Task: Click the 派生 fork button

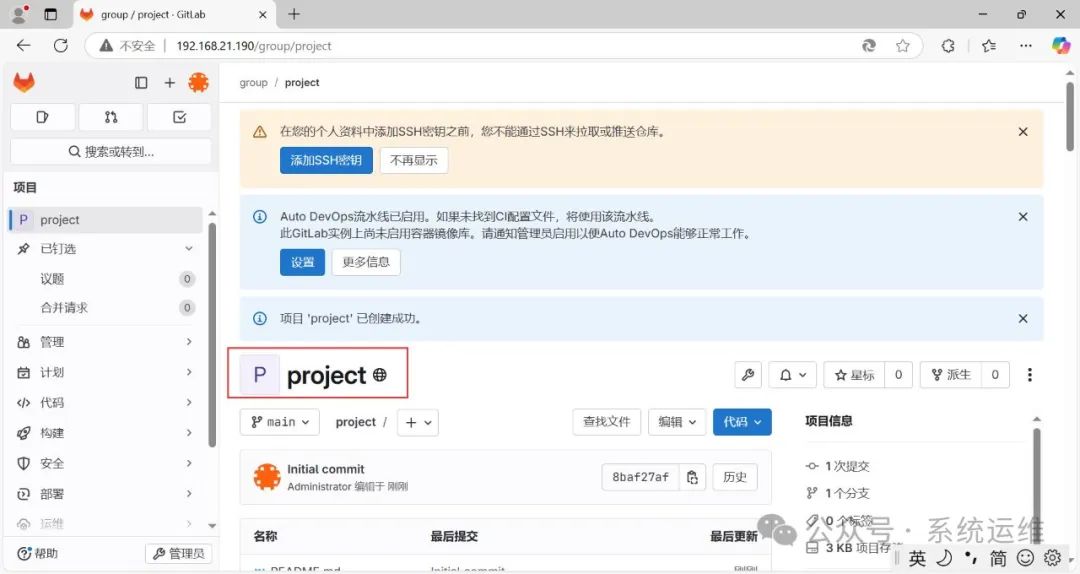Action: point(951,375)
